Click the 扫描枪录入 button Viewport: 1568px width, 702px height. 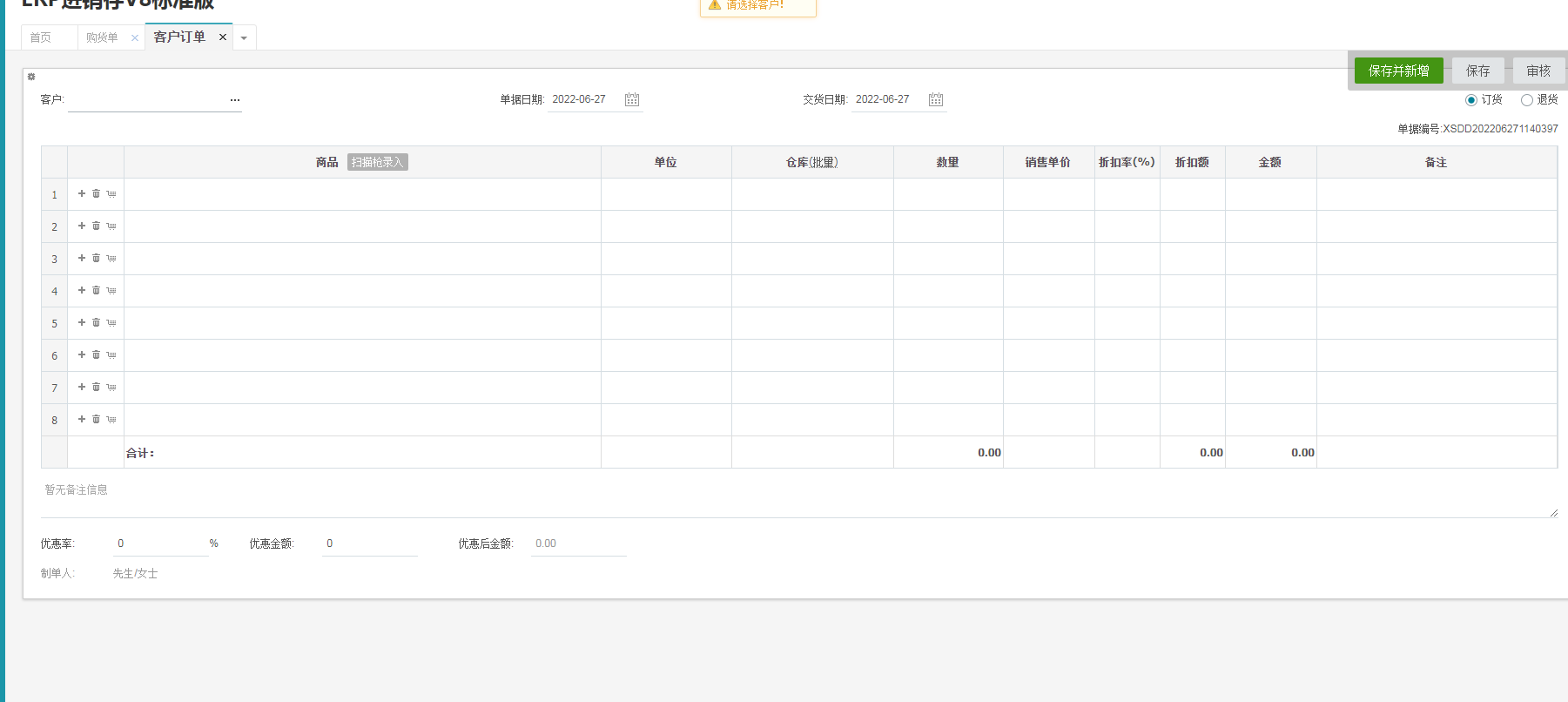pos(377,162)
